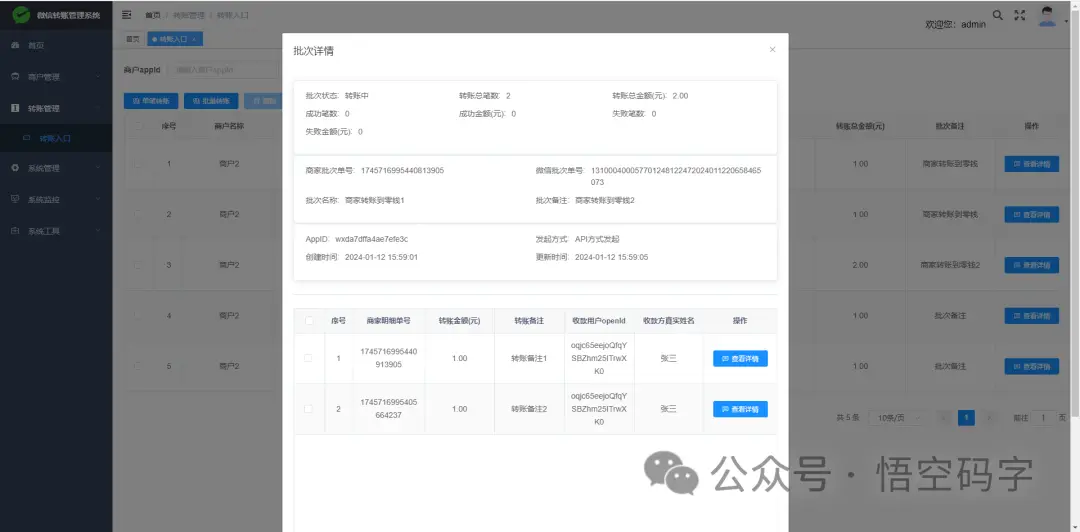This screenshot has height=532, width=1080.
Task: Click page number 1 in pagination
Action: pyautogui.click(x=966, y=418)
